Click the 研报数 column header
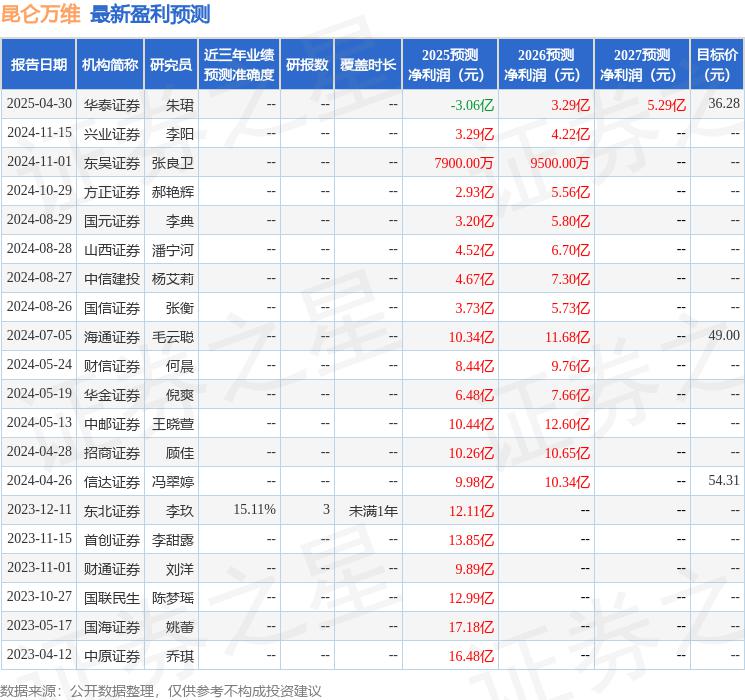The width and height of the screenshot is (745, 700). (x=307, y=65)
